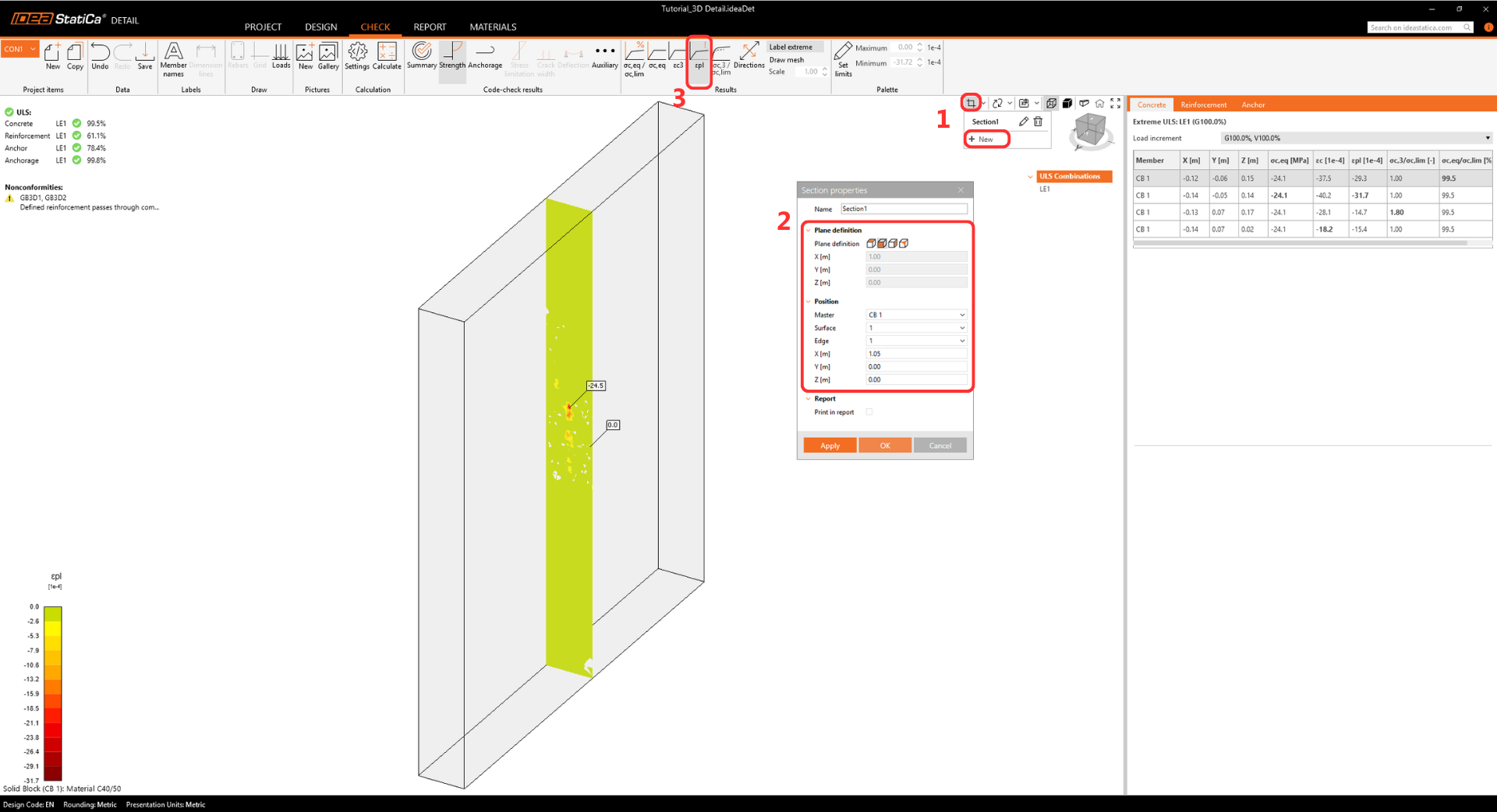
Task: Click the Apply button in Section properties
Action: (830, 446)
